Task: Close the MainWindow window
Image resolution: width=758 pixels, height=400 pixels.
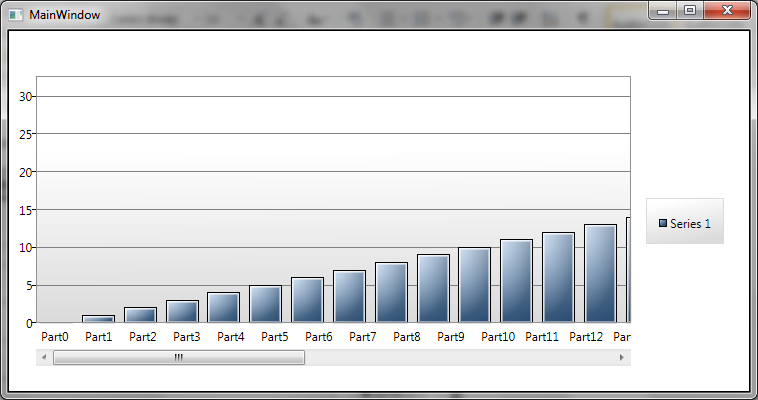Action: (727, 11)
